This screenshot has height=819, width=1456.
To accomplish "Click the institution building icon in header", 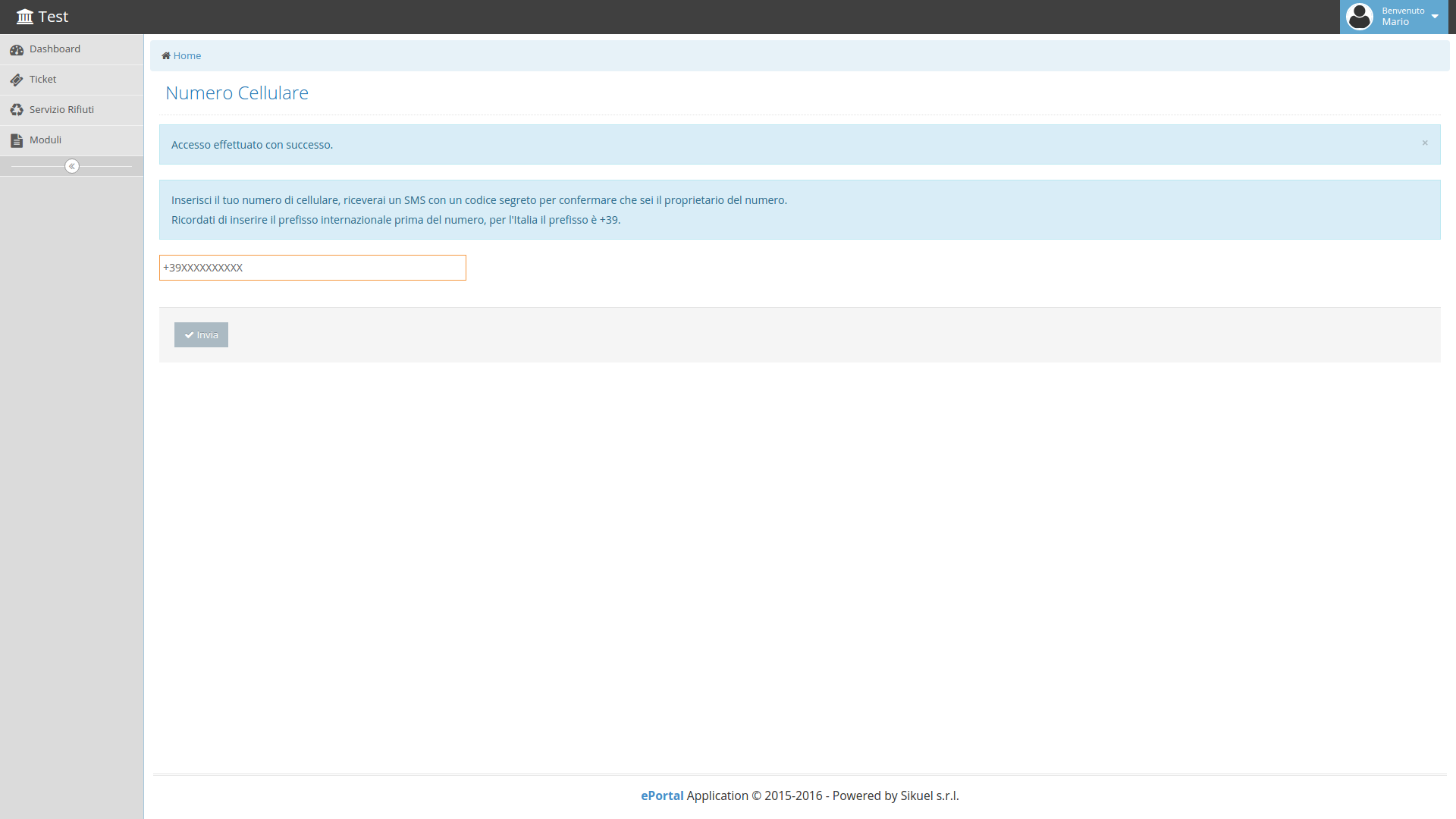I will (x=25, y=17).
